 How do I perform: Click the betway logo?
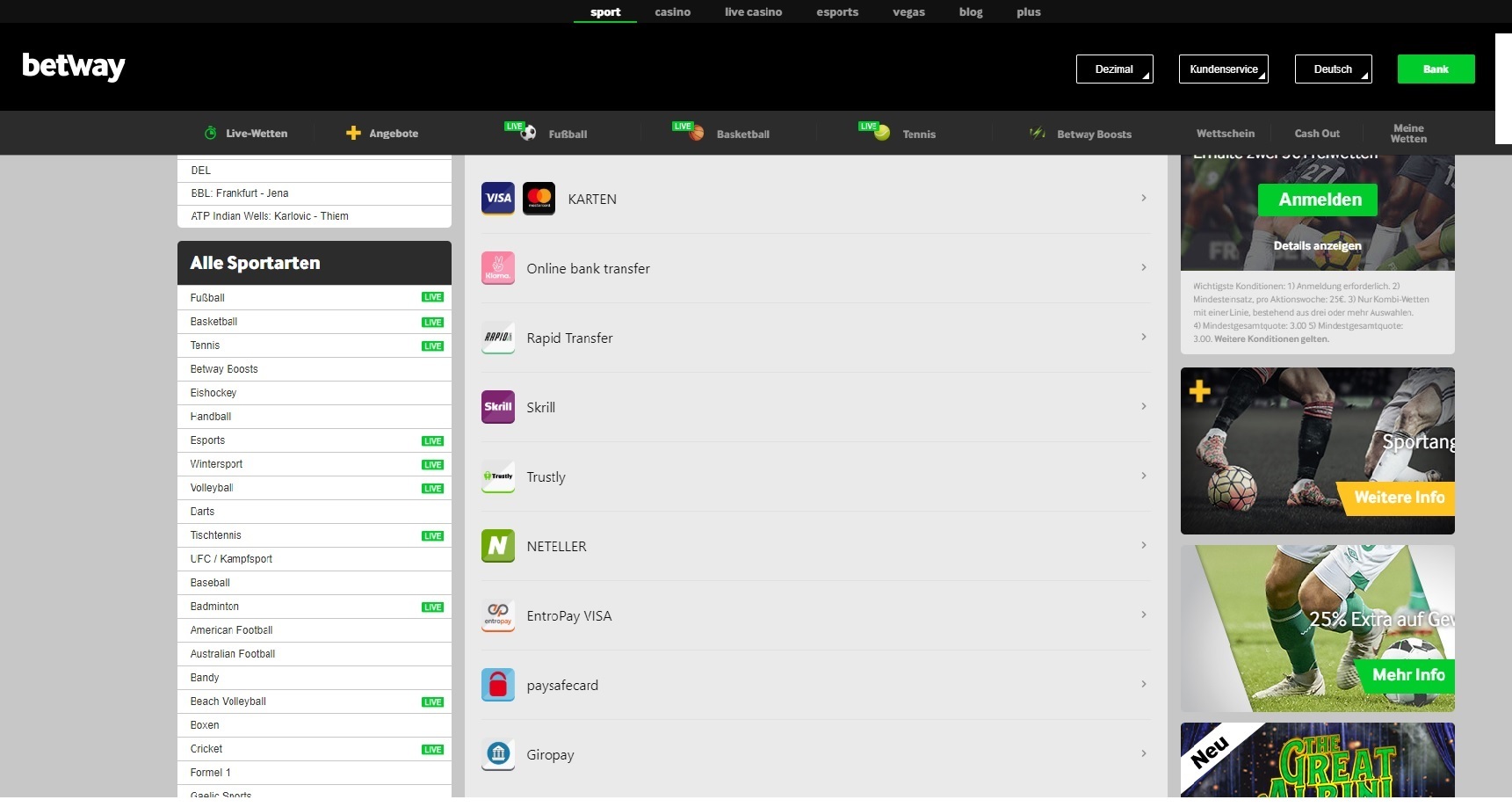(74, 67)
